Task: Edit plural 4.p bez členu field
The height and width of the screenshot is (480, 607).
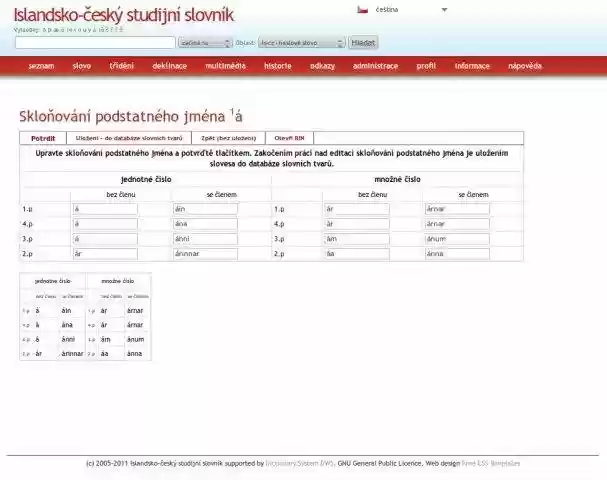Action: click(x=357, y=224)
